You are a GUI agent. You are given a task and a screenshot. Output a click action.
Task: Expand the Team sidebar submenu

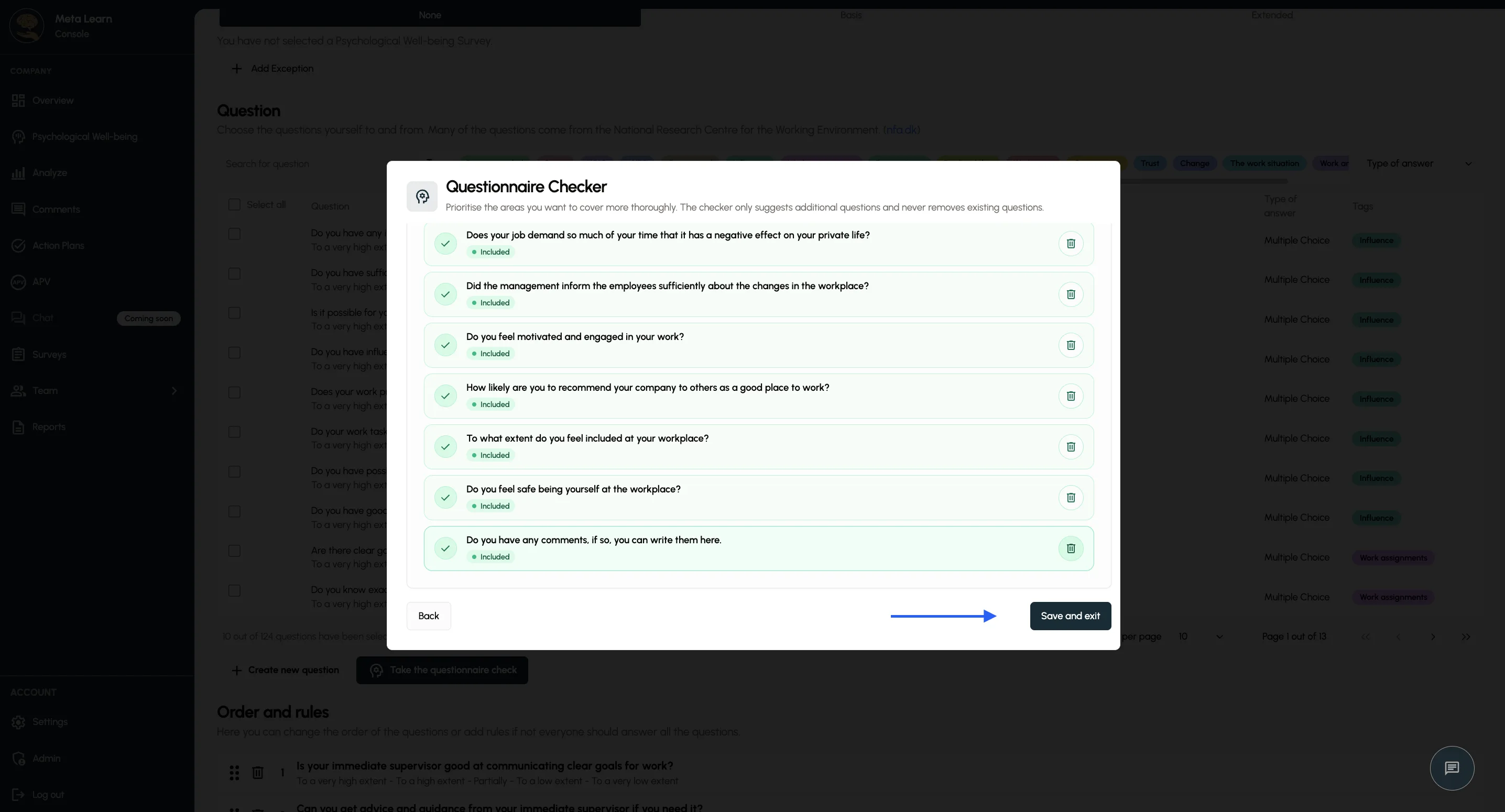(x=173, y=391)
